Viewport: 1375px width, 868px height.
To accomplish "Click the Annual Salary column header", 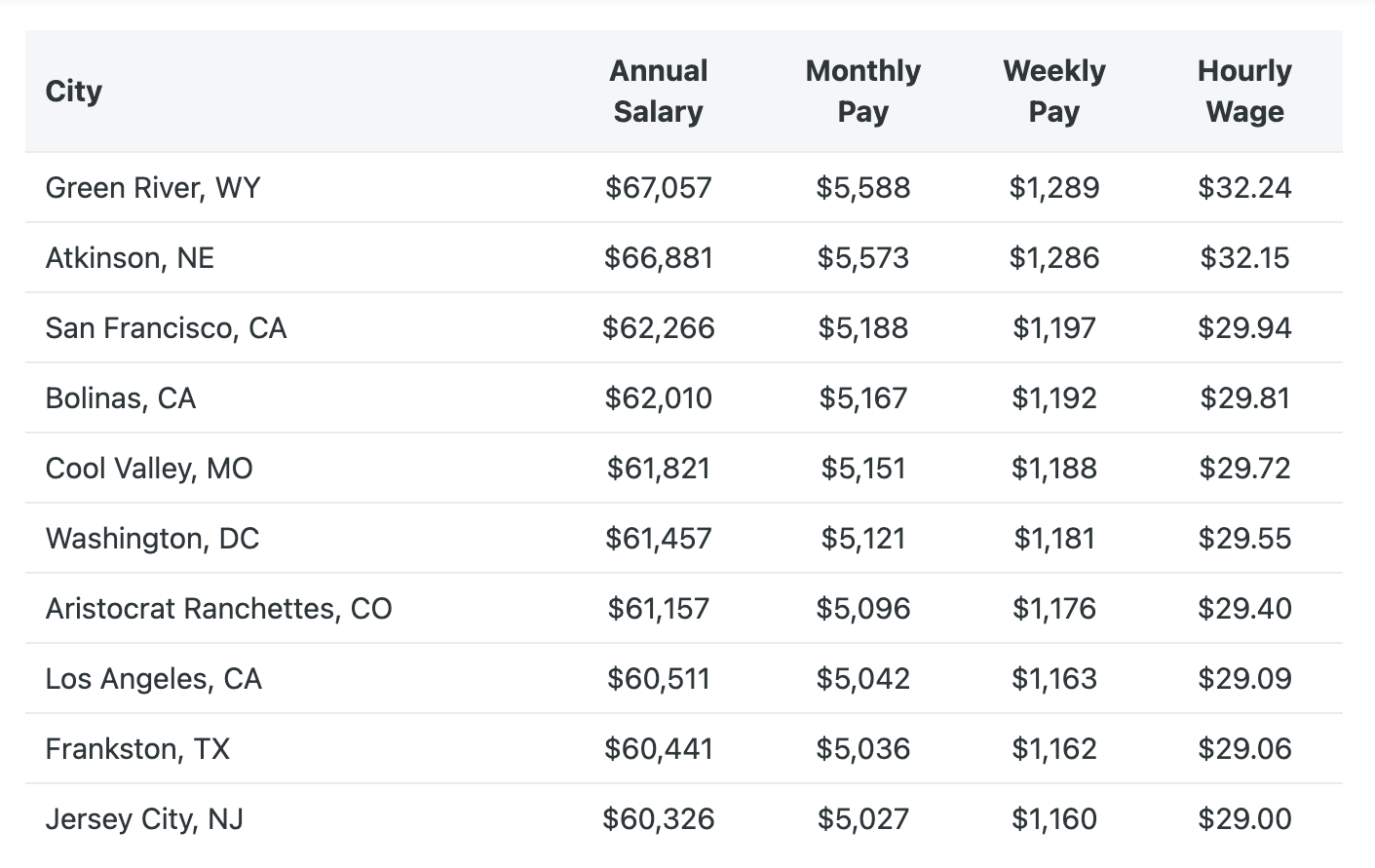I will coord(659,92).
